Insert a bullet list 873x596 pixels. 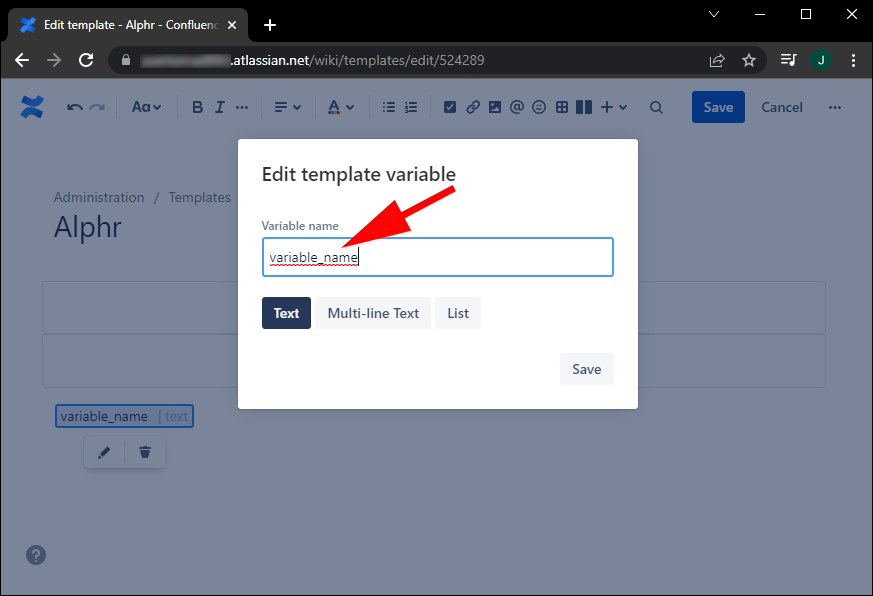click(x=389, y=107)
